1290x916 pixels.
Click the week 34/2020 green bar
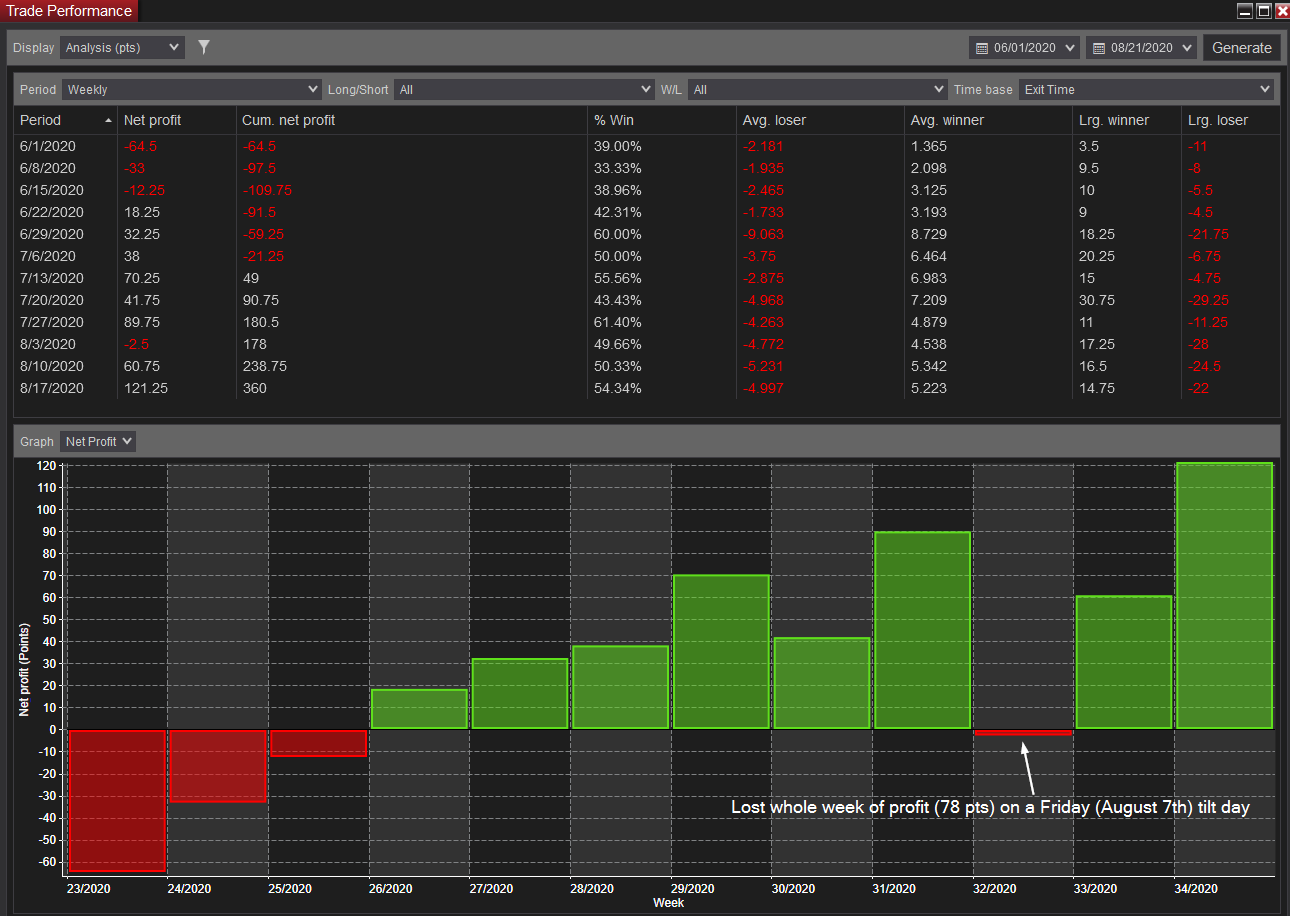[x=1224, y=595]
